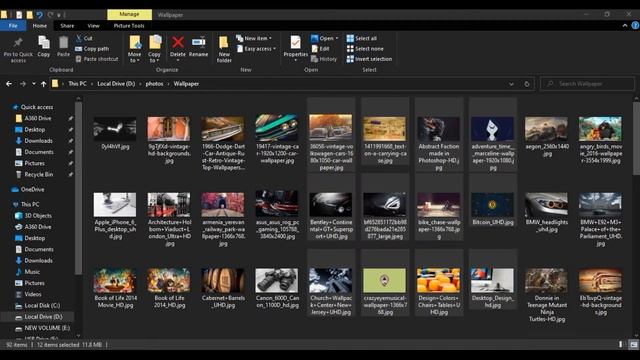Screen dimensions: 640x360
Task: Select NEW VOLUME (E:) in navigation pane
Action: point(42,328)
